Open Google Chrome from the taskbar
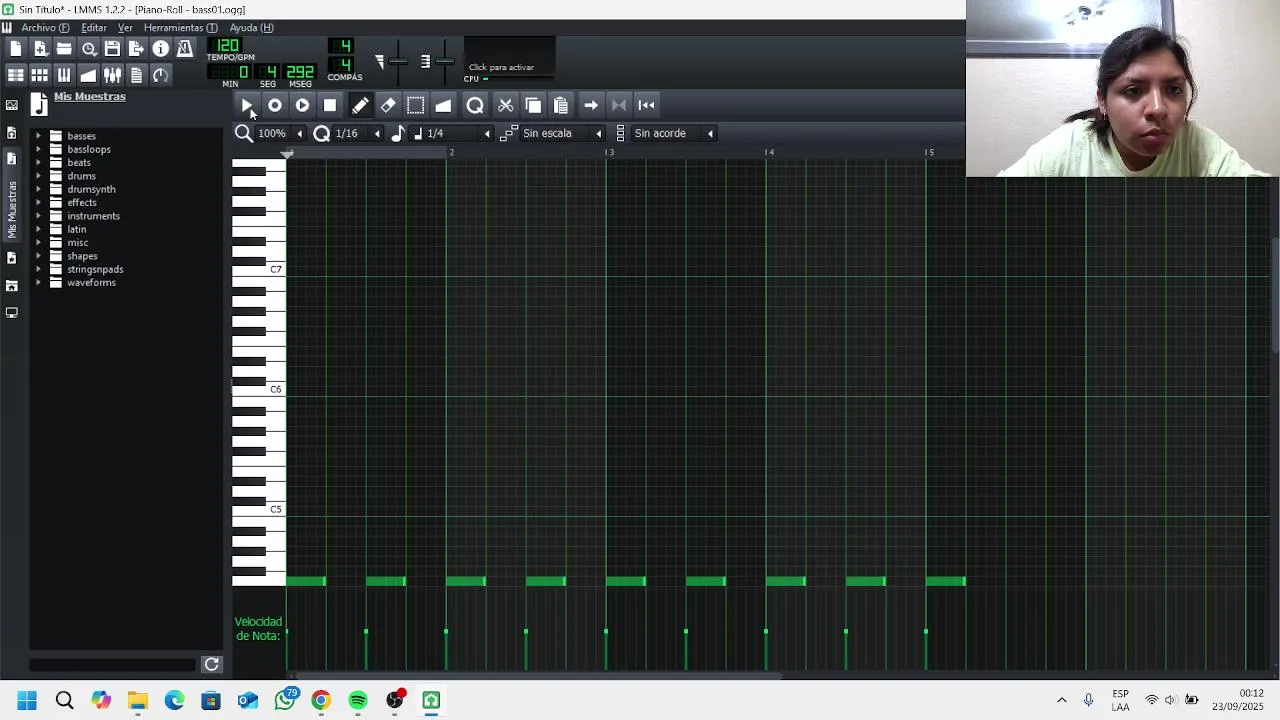Image resolution: width=1280 pixels, height=720 pixels. coord(321,700)
